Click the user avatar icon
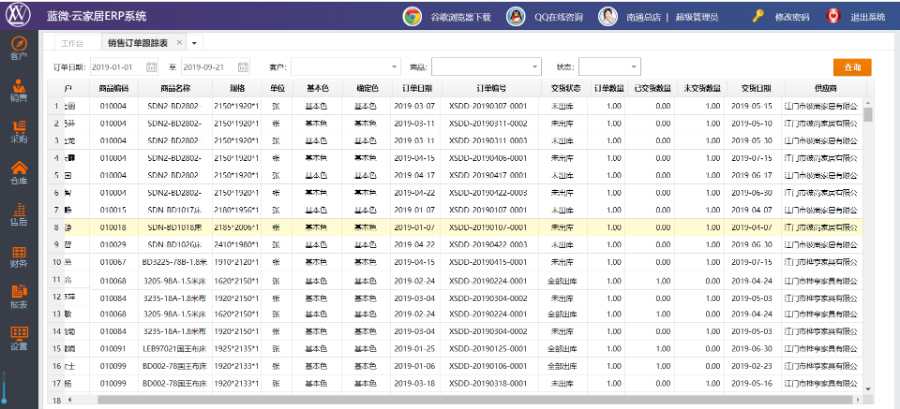 coord(607,17)
